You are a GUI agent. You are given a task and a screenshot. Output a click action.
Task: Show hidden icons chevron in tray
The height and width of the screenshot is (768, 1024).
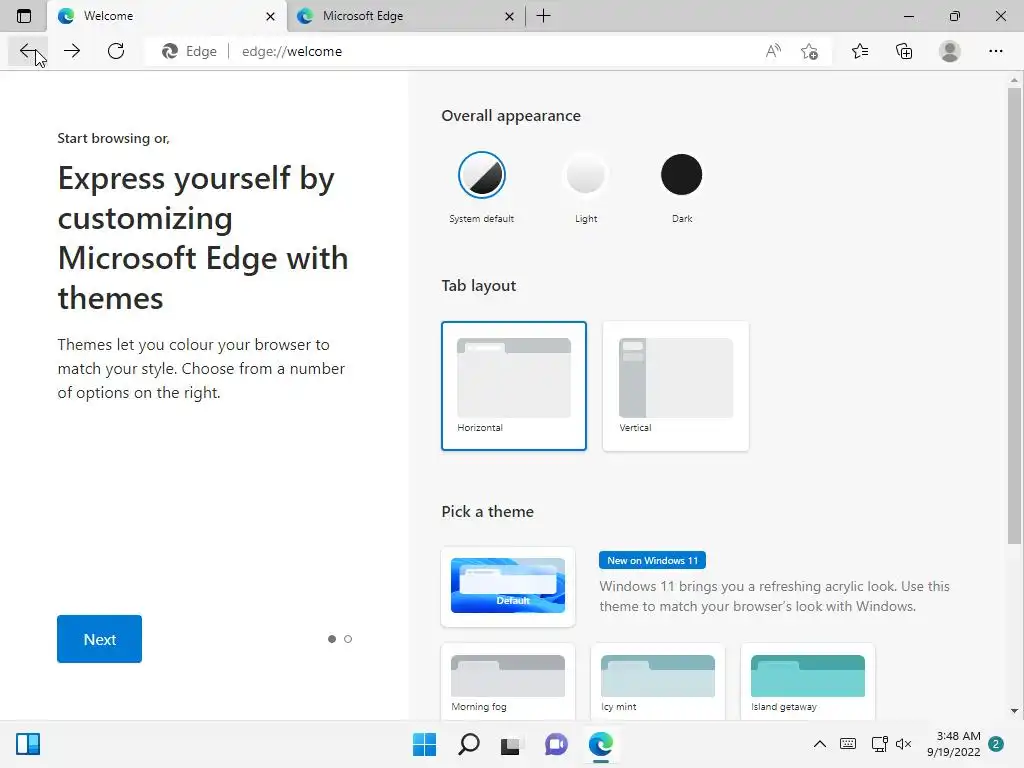click(820, 744)
